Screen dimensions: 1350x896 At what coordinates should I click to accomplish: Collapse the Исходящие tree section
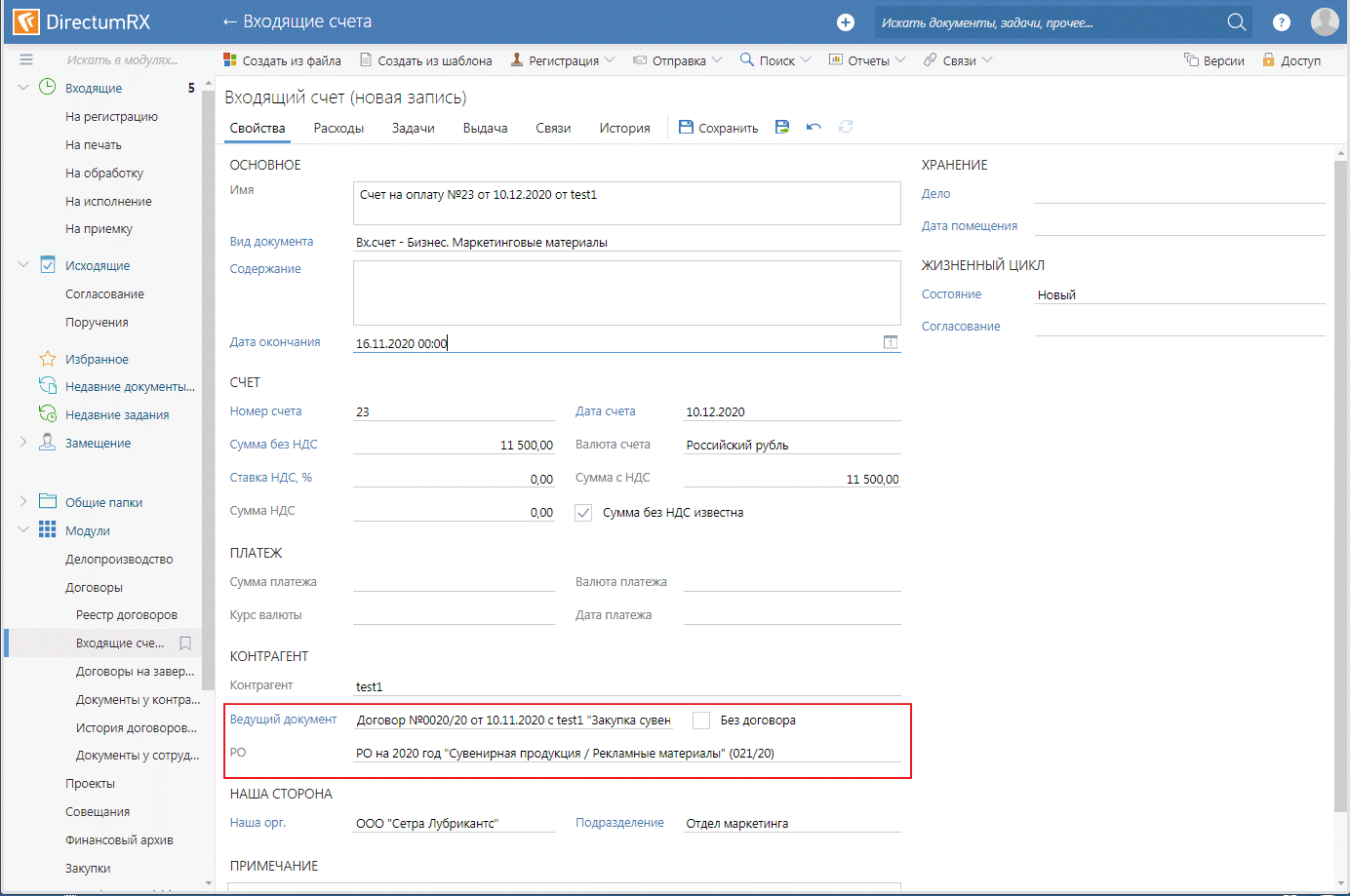23,264
